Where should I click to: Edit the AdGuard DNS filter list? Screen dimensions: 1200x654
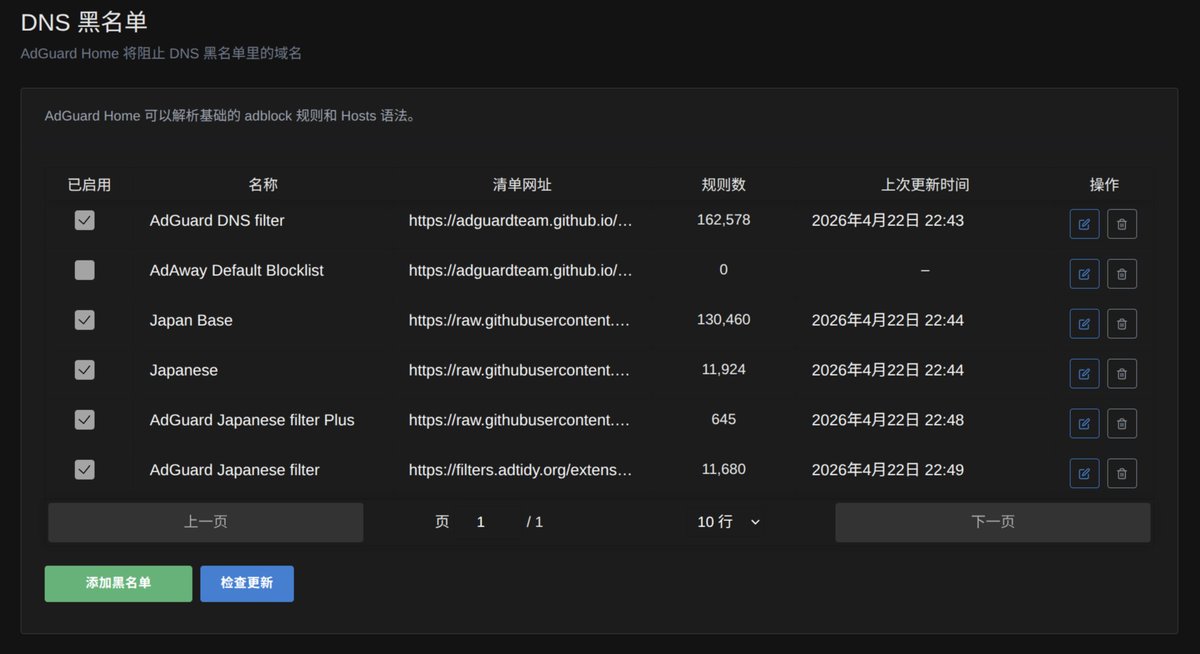click(x=1084, y=224)
